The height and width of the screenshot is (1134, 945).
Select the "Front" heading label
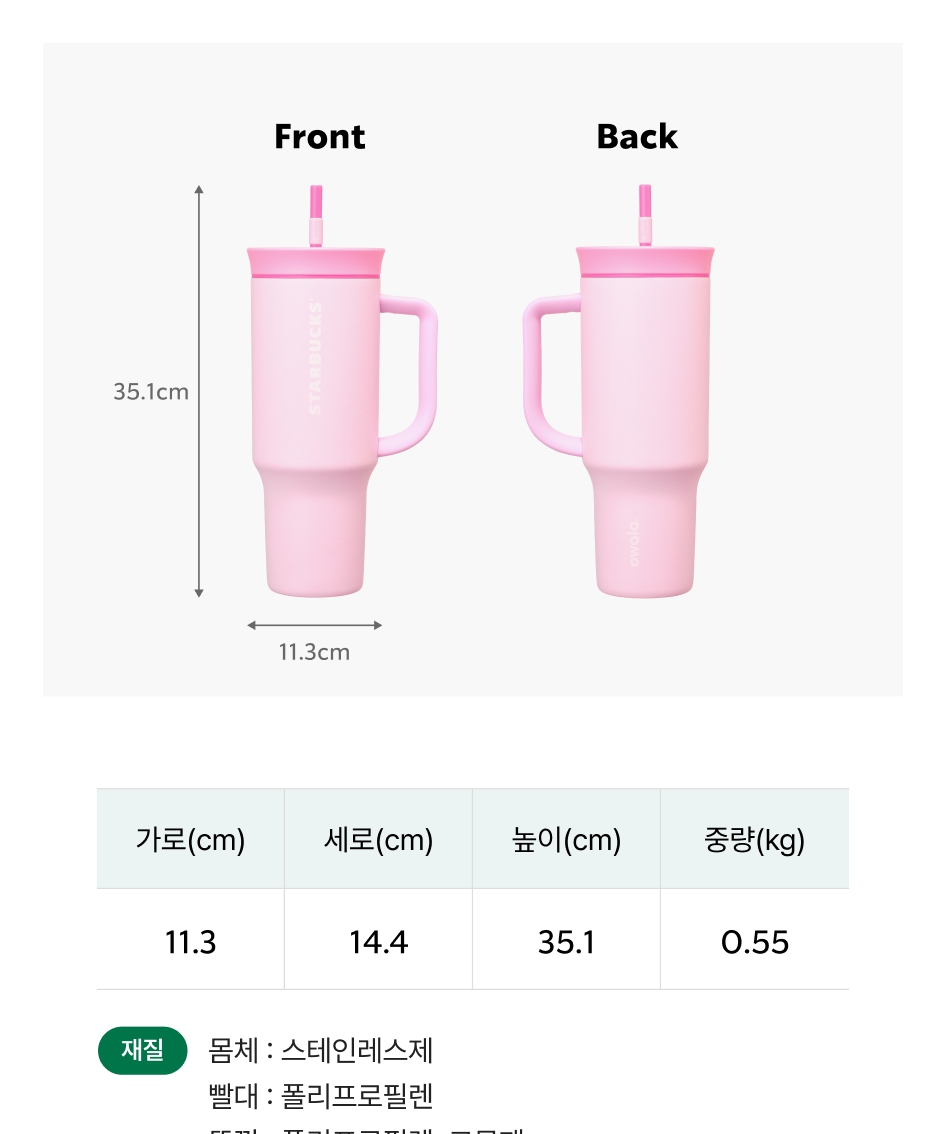[320, 137]
